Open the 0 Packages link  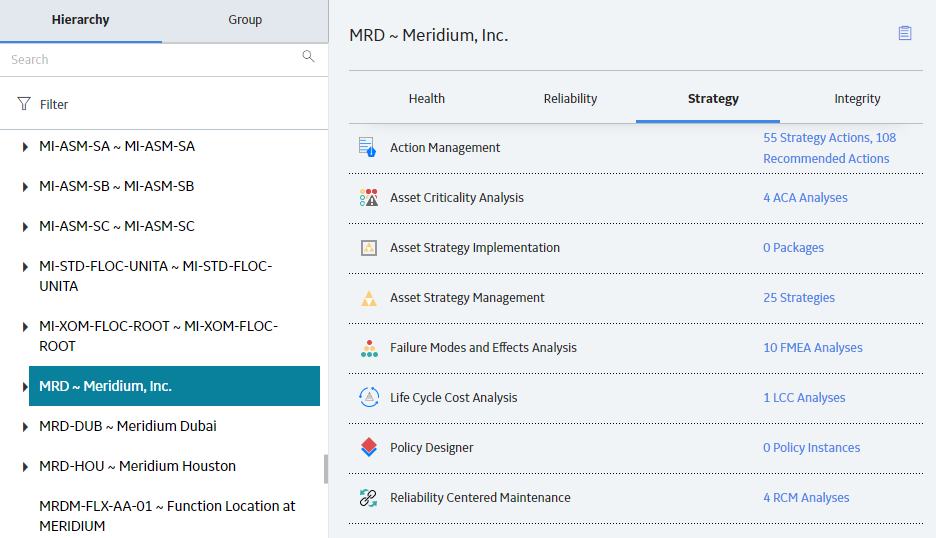point(793,248)
